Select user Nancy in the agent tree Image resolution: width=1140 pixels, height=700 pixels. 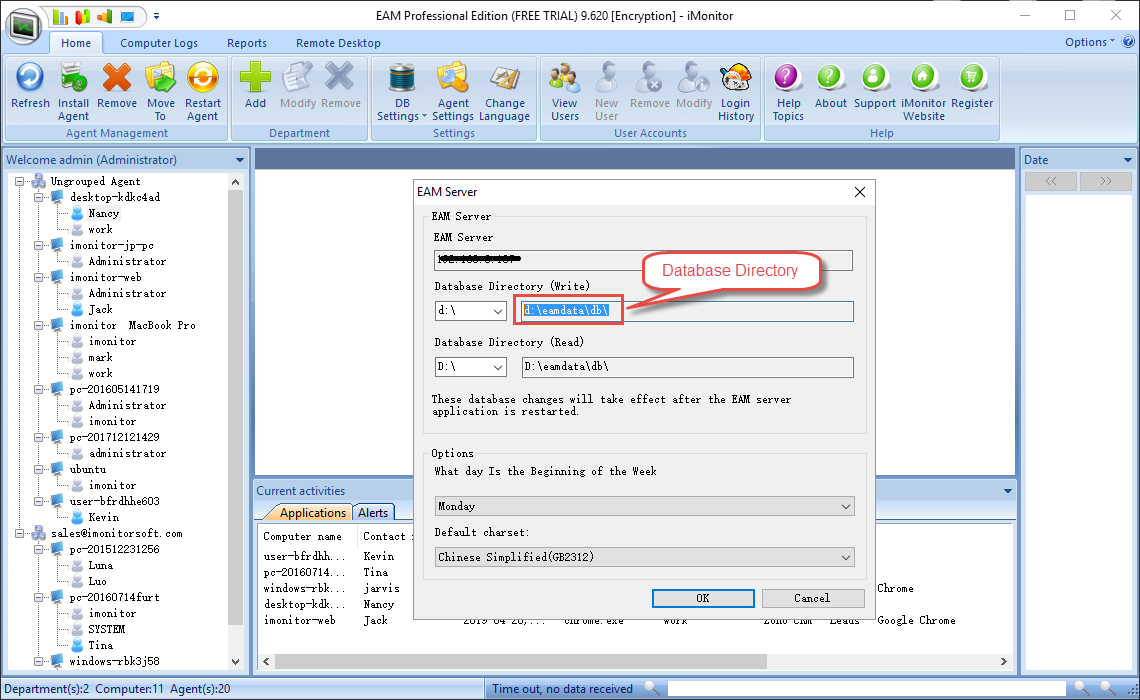[103, 213]
